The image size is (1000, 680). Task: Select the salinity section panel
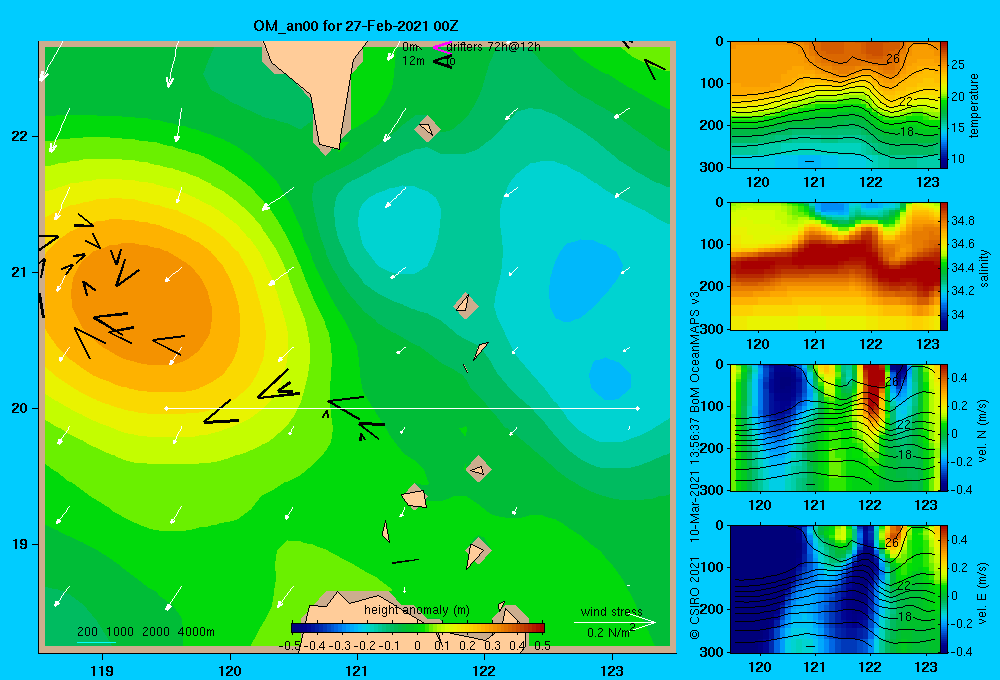835,266
